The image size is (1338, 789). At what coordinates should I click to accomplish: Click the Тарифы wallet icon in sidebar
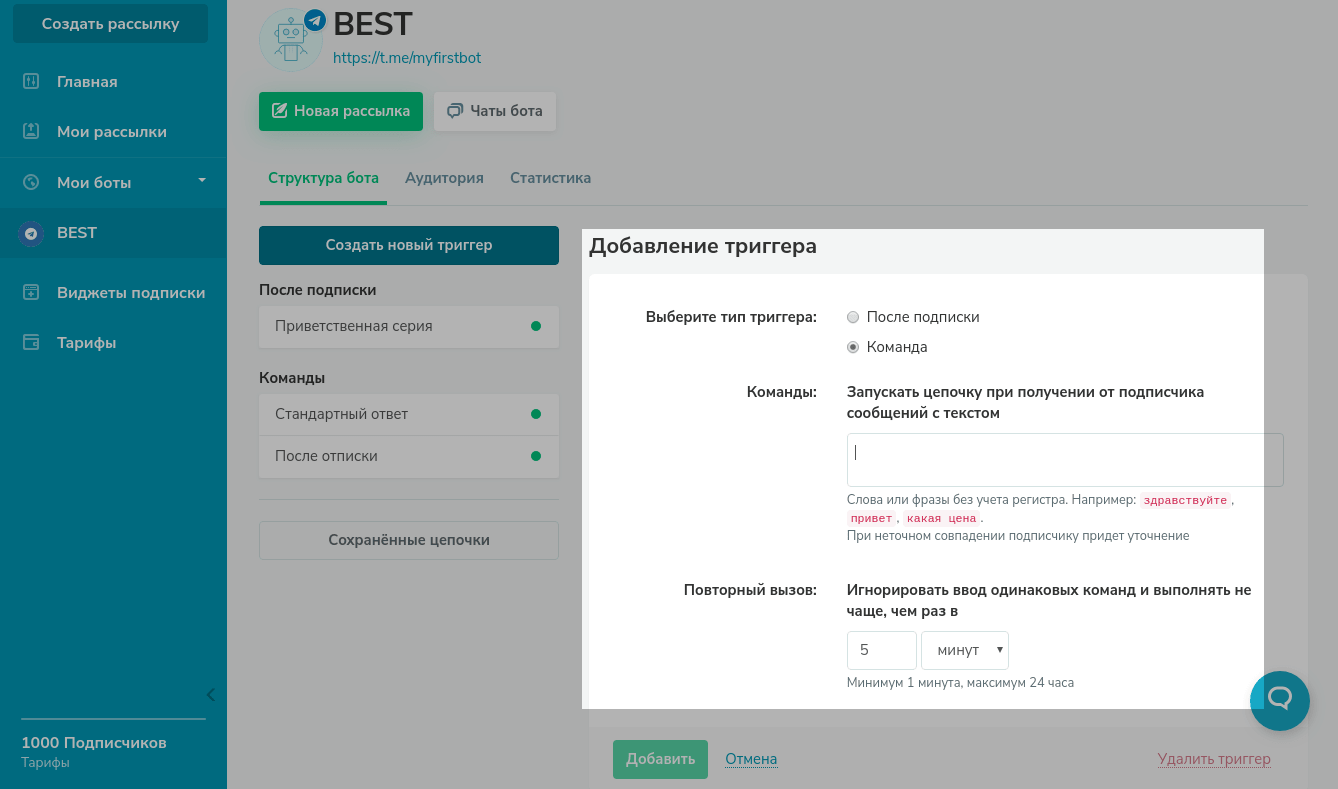(x=31, y=342)
